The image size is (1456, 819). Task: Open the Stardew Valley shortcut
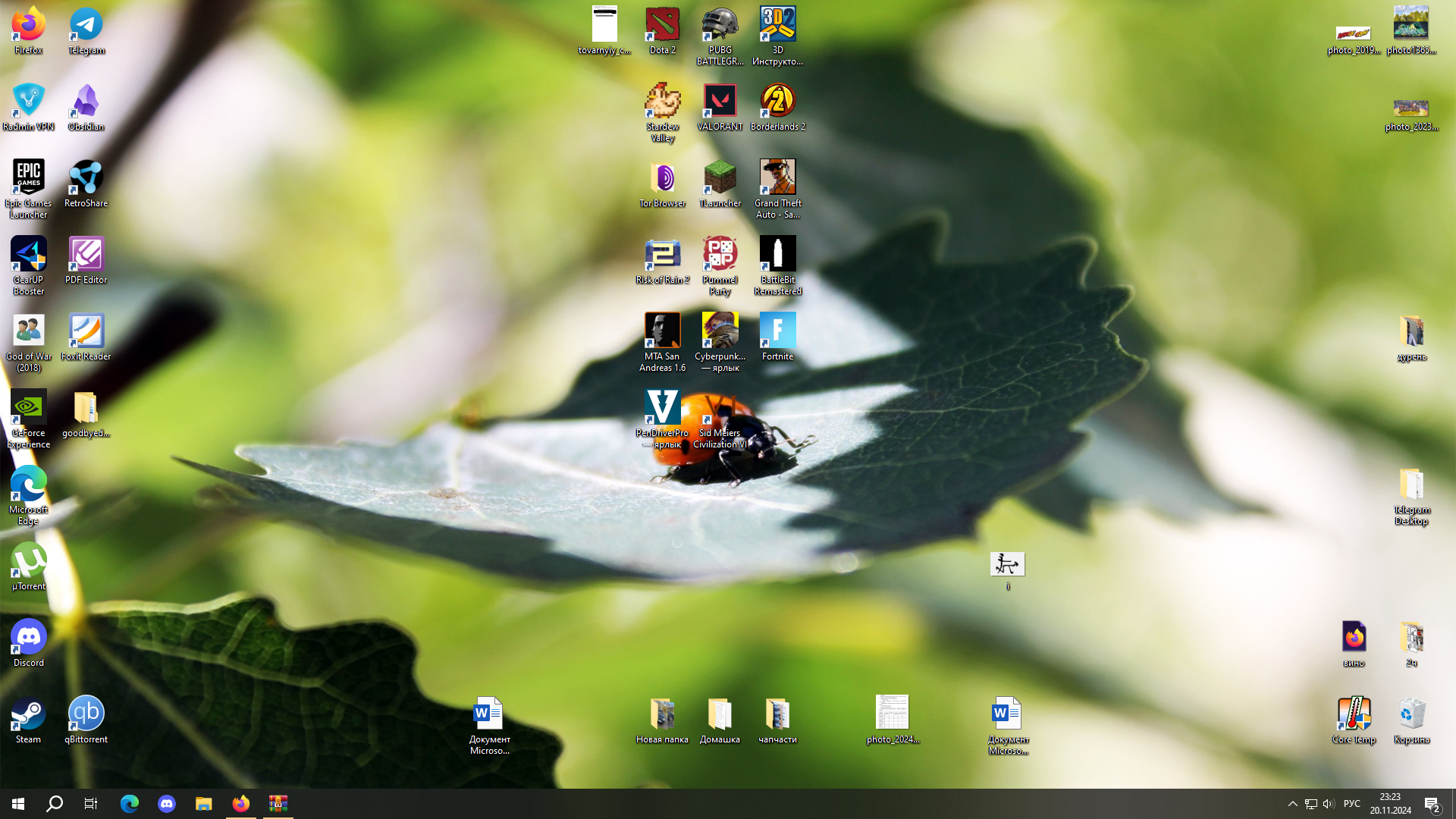(x=663, y=112)
